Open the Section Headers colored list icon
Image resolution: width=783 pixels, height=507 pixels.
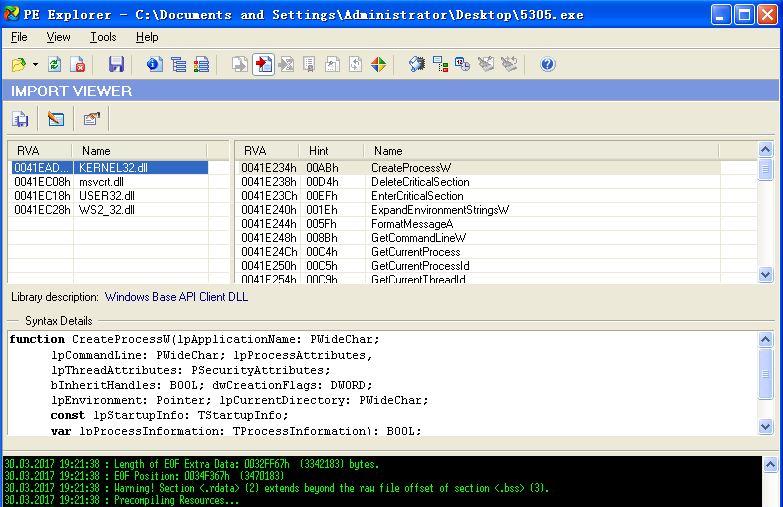(201, 64)
